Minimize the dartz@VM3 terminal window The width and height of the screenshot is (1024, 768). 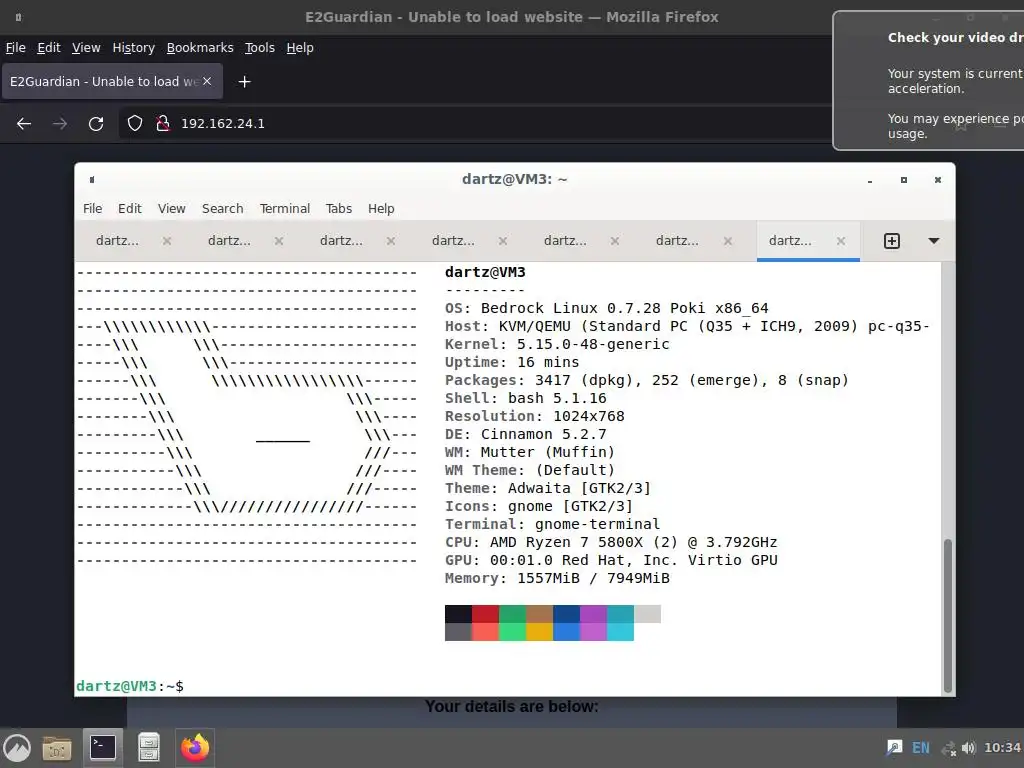870,180
